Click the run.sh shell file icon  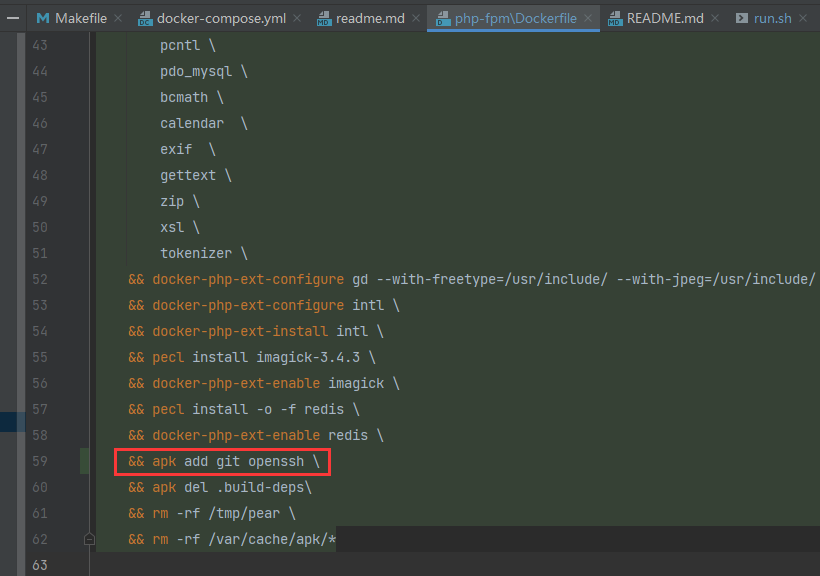pyautogui.click(x=742, y=18)
